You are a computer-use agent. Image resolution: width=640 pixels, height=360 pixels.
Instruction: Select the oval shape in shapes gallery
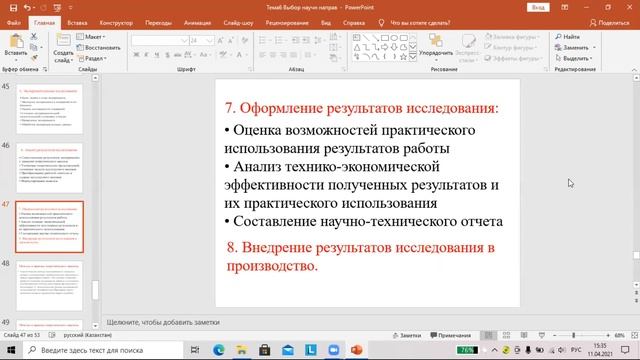click(x=394, y=38)
